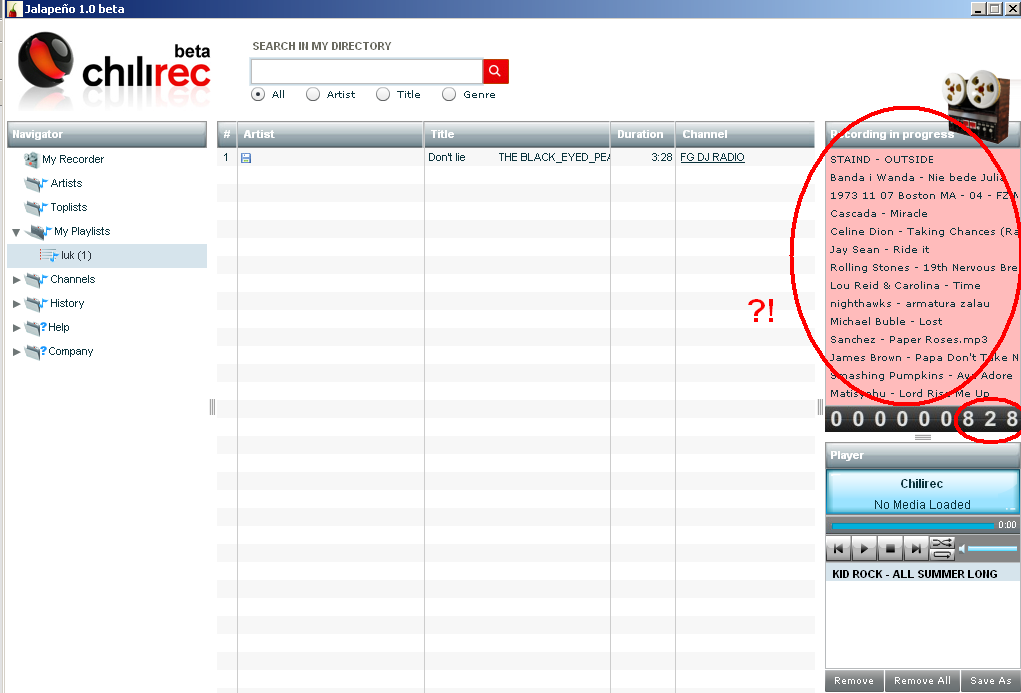Click the save disk icon in row 1
This screenshot has height=693, width=1021.
(x=246, y=158)
